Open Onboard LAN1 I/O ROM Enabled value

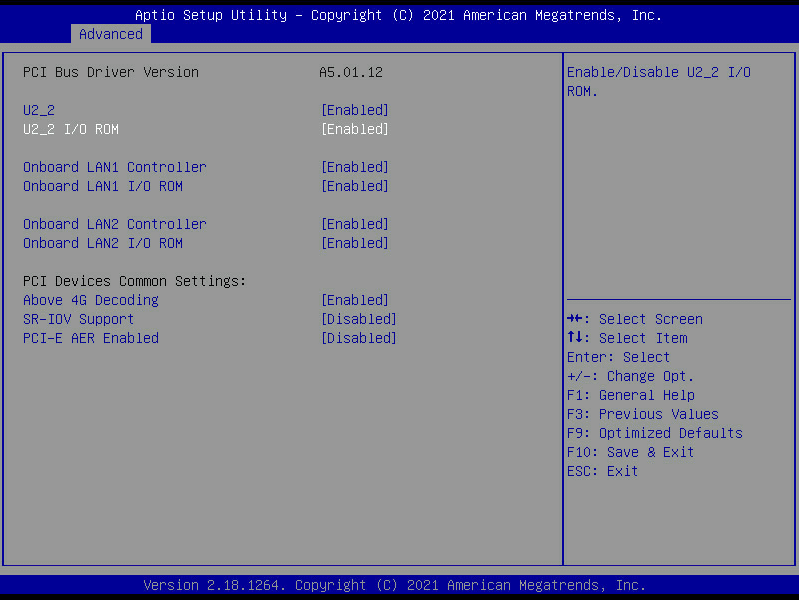(x=355, y=186)
